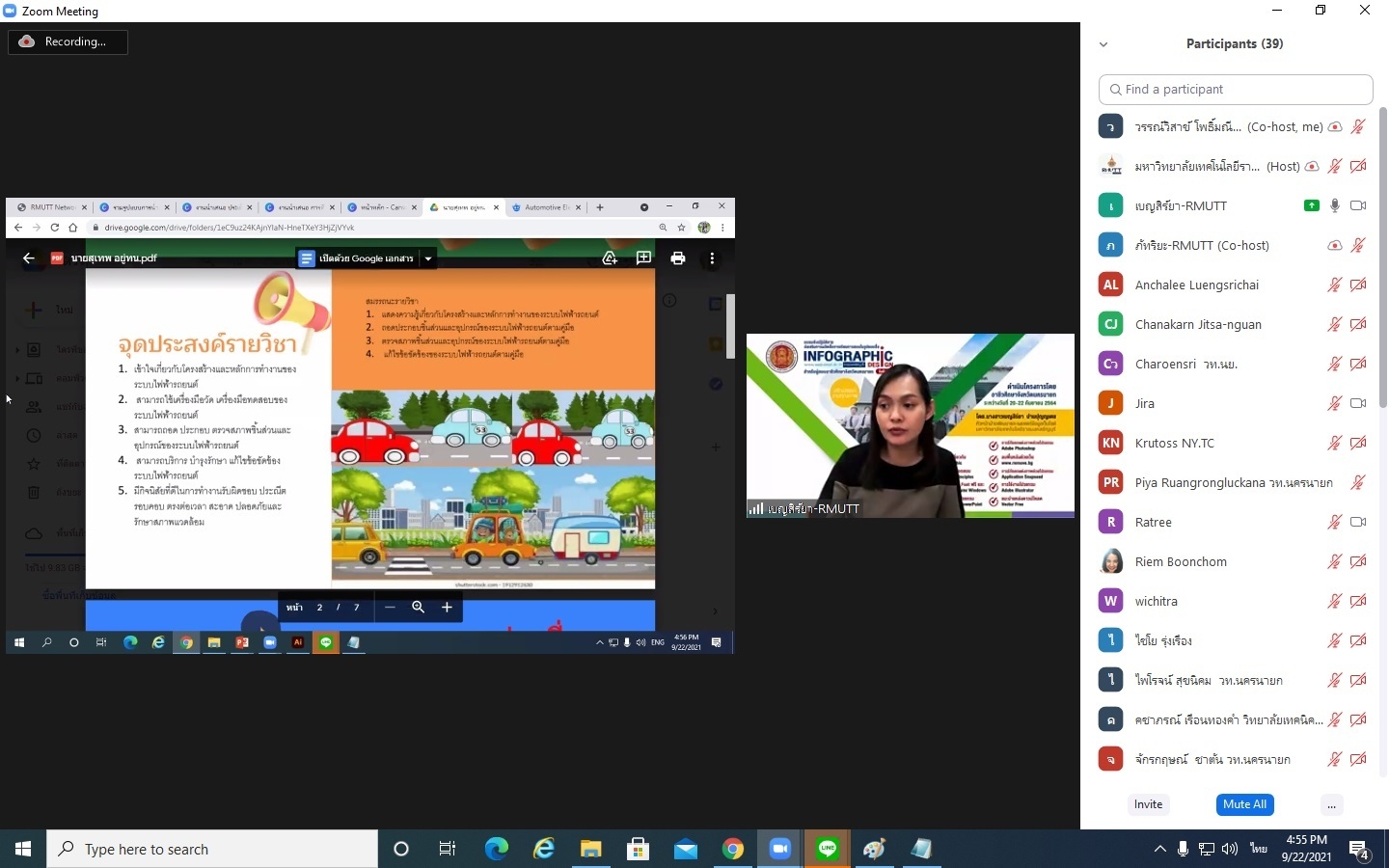Collapse the Participants panel chevron
Screen dimensions: 1389x868
click(1103, 44)
